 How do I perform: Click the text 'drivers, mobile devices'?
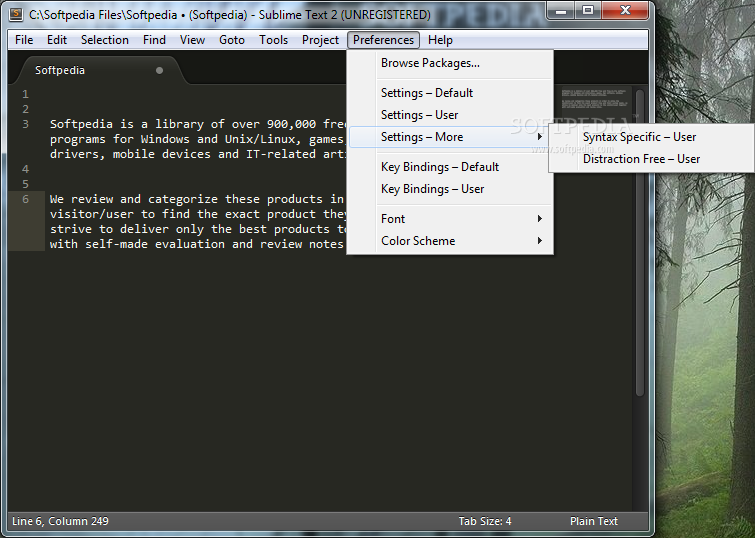(130, 154)
